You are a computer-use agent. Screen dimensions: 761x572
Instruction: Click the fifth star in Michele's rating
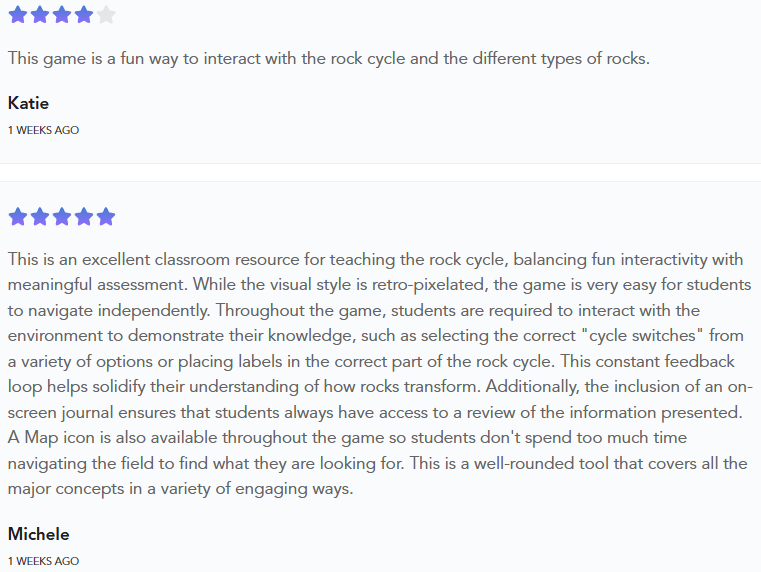(x=106, y=217)
